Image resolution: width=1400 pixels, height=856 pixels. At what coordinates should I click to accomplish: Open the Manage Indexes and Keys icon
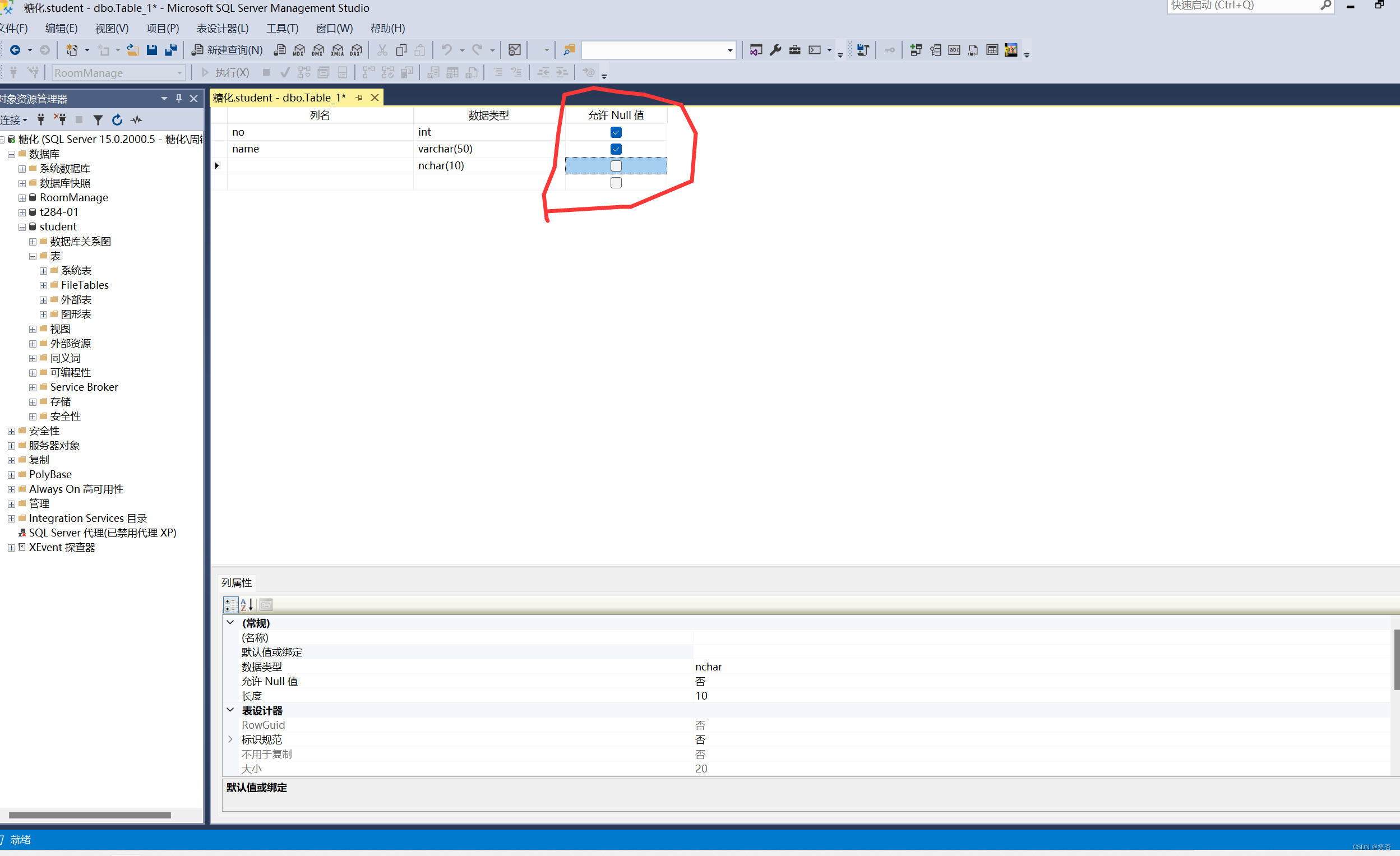(x=936, y=50)
